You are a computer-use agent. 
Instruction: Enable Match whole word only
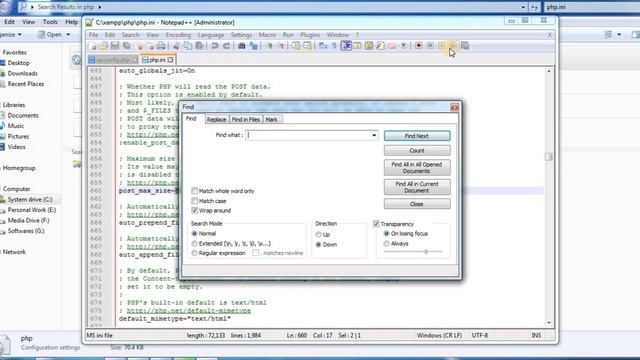[195, 191]
